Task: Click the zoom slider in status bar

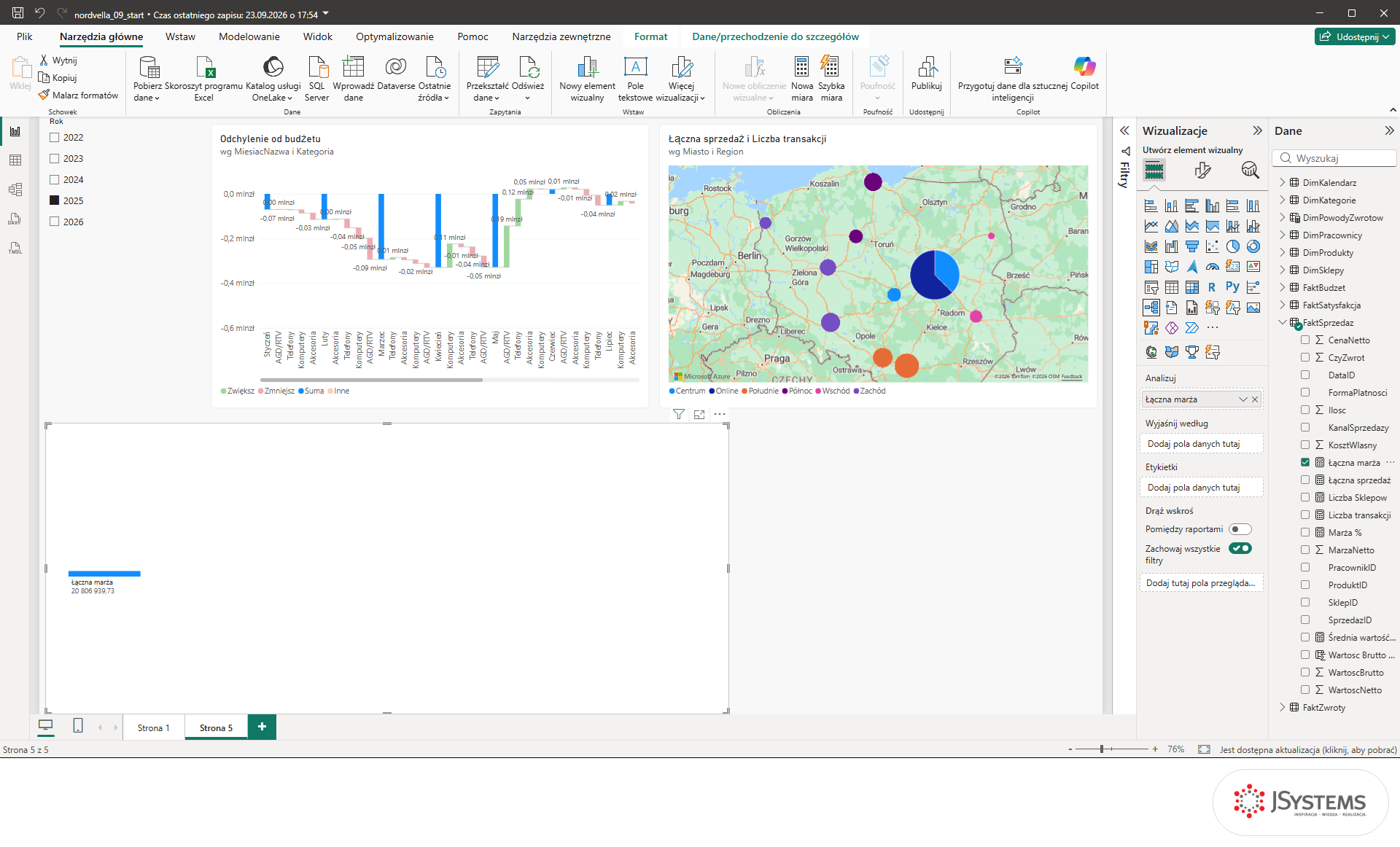Action: point(1111,749)
